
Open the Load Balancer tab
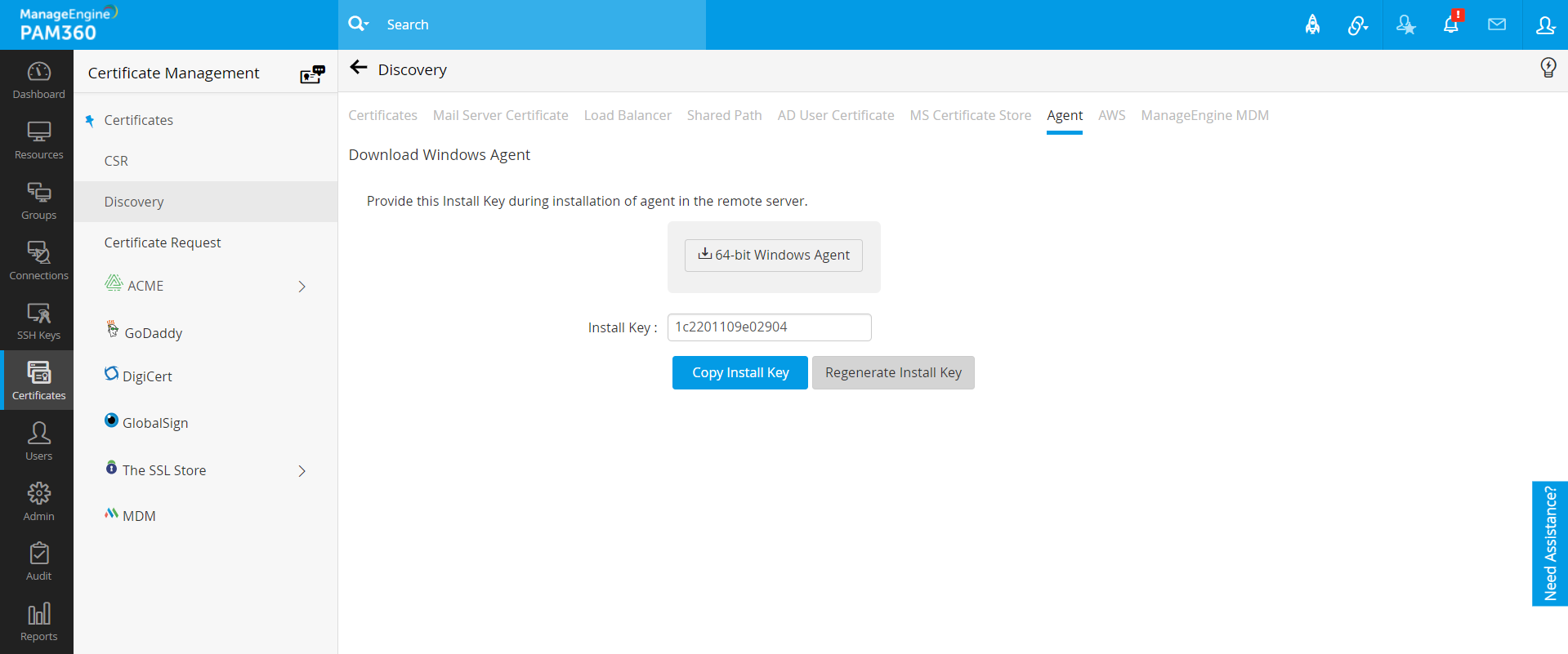628,116
